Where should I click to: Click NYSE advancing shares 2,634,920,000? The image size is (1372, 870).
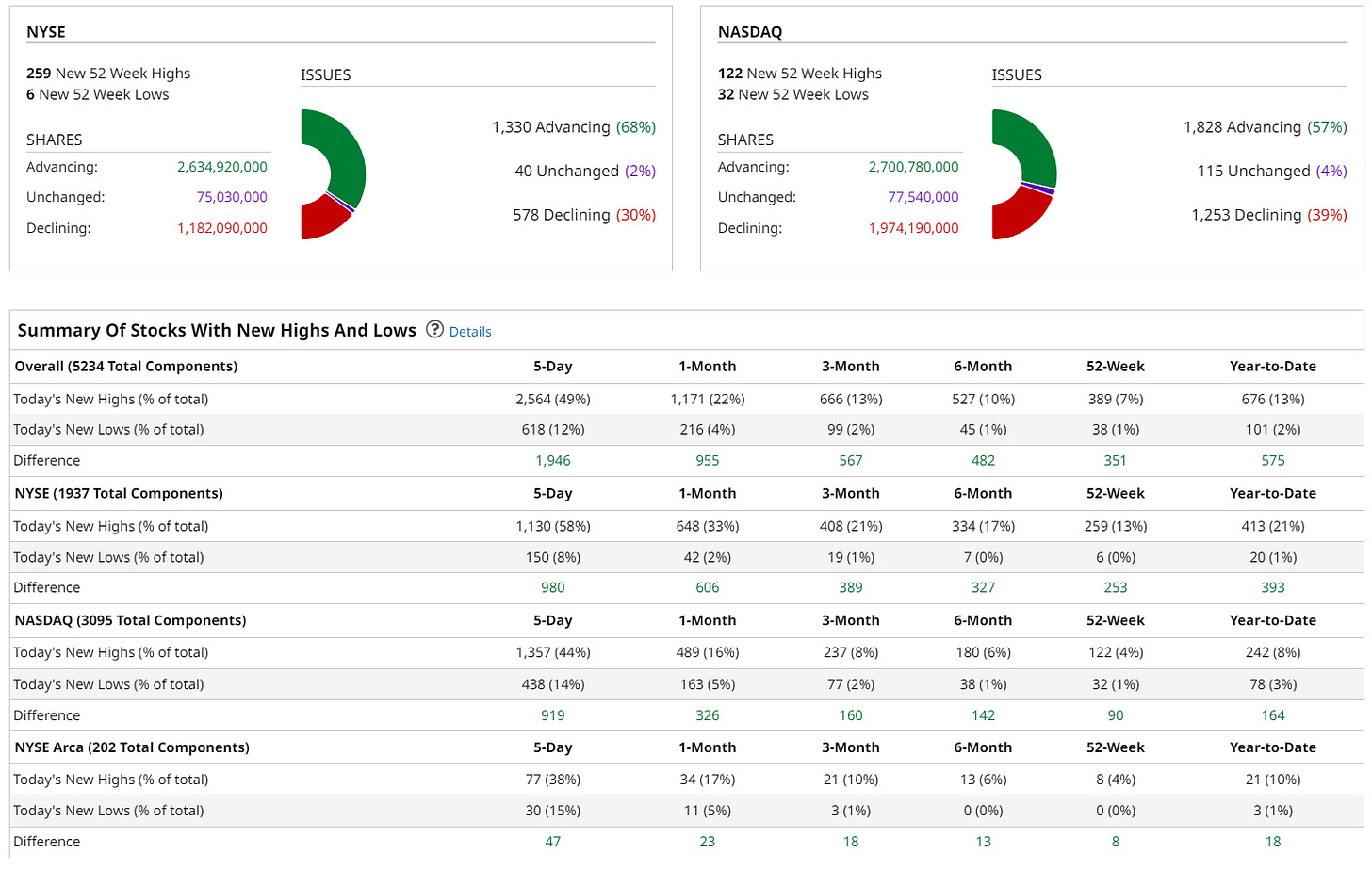point(222,167)
